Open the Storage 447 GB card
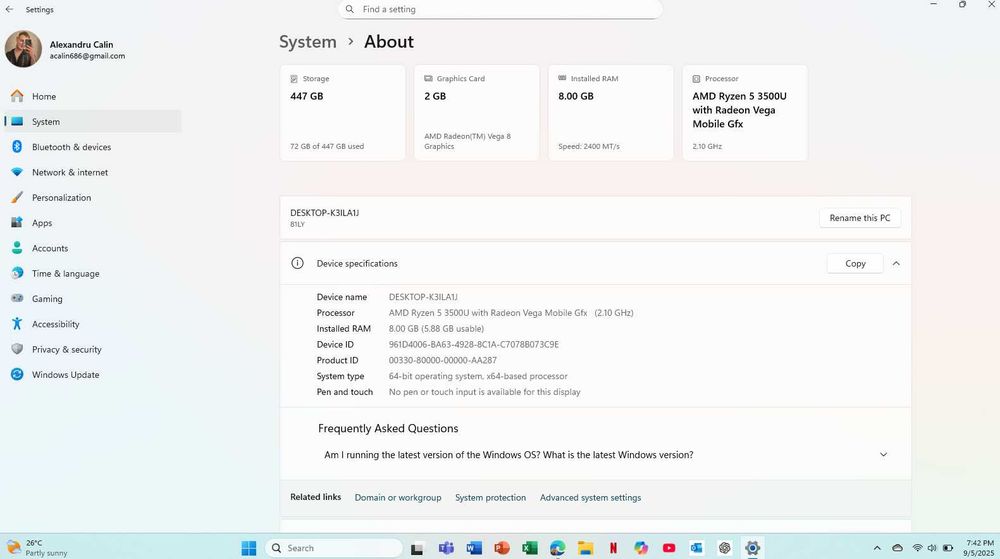Image resolution: width=1000 pixels, height=559 pixels. [x=342, y=113]
